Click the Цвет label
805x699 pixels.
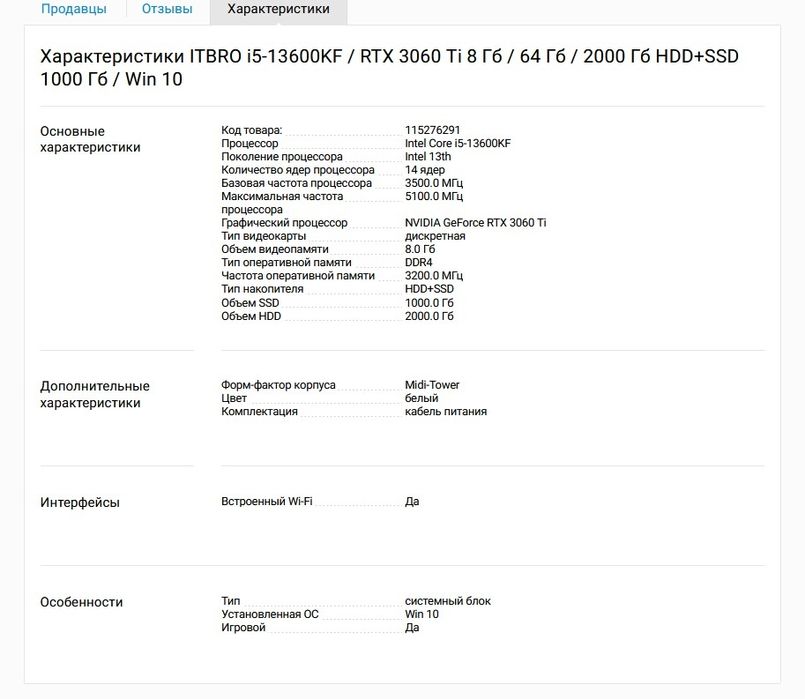click(x=234, y=398)
